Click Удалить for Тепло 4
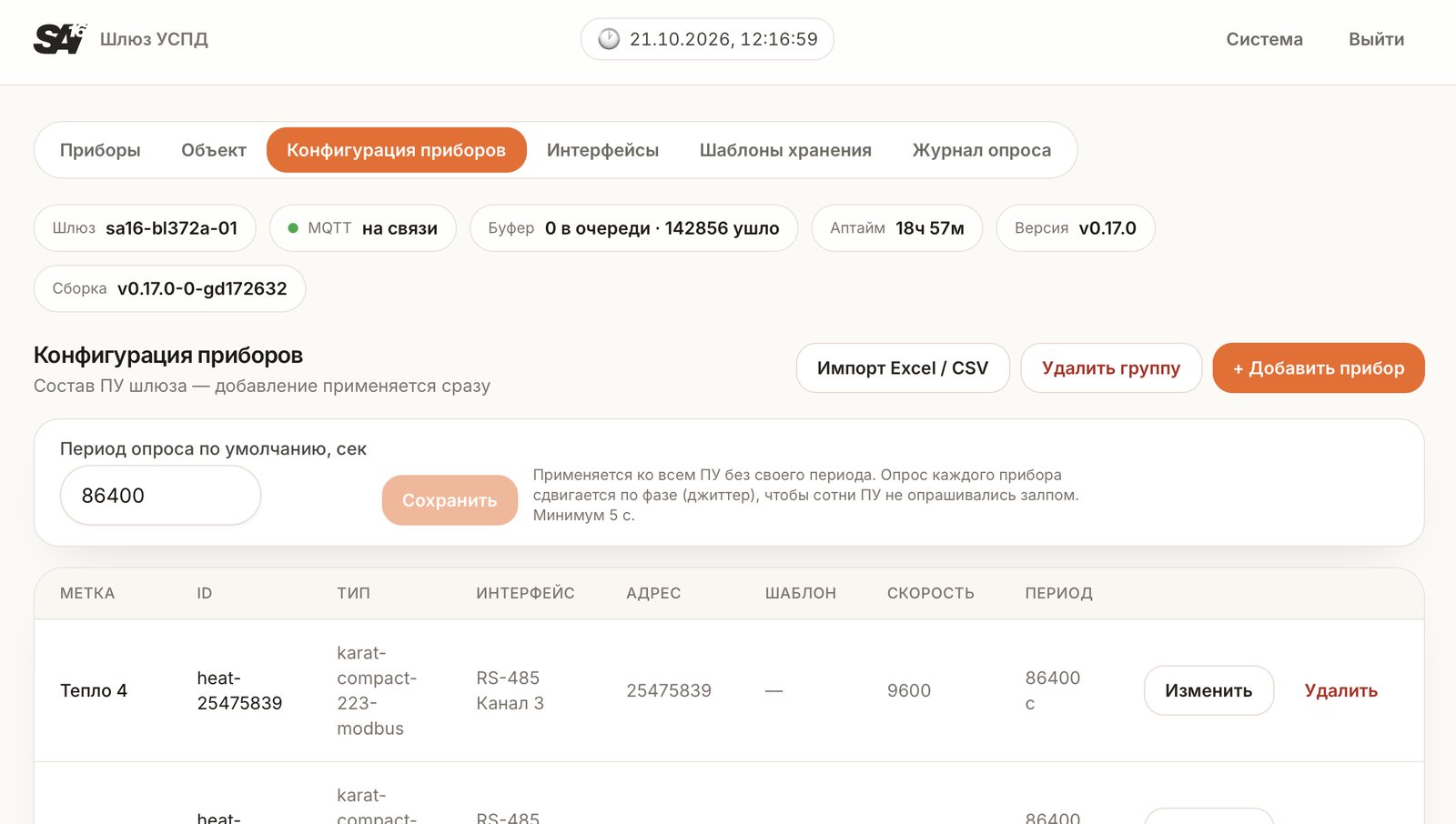 coord(1340,690)
